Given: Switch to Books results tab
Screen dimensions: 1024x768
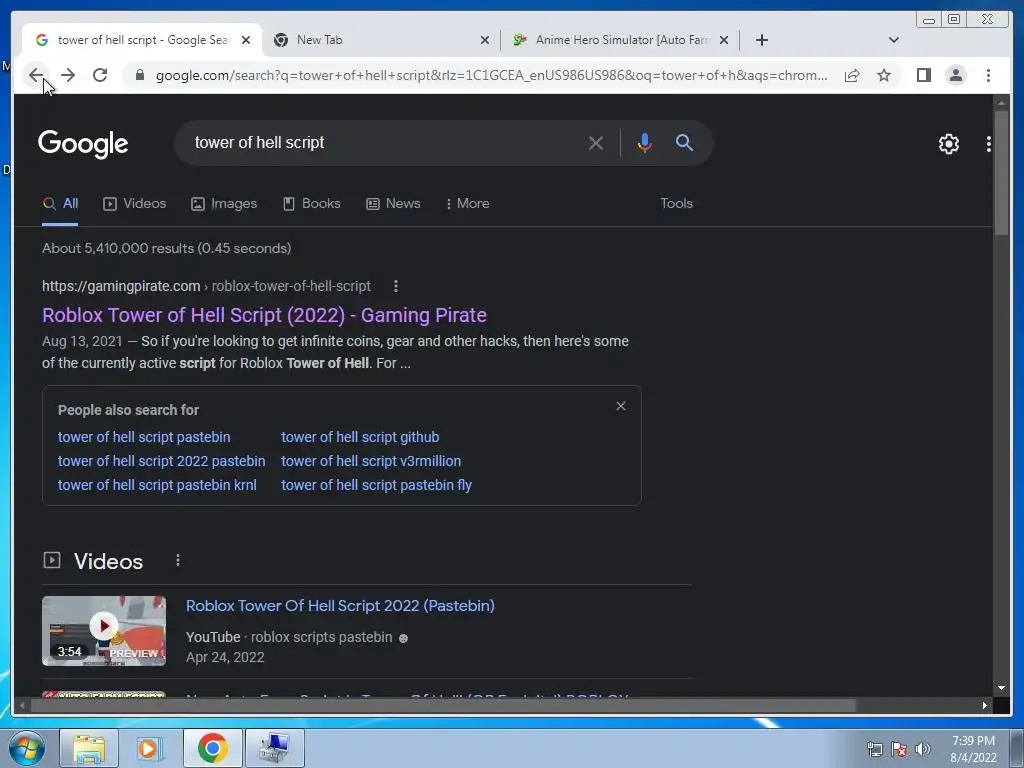Looking at the screenshot, I should tap(312, 204).
